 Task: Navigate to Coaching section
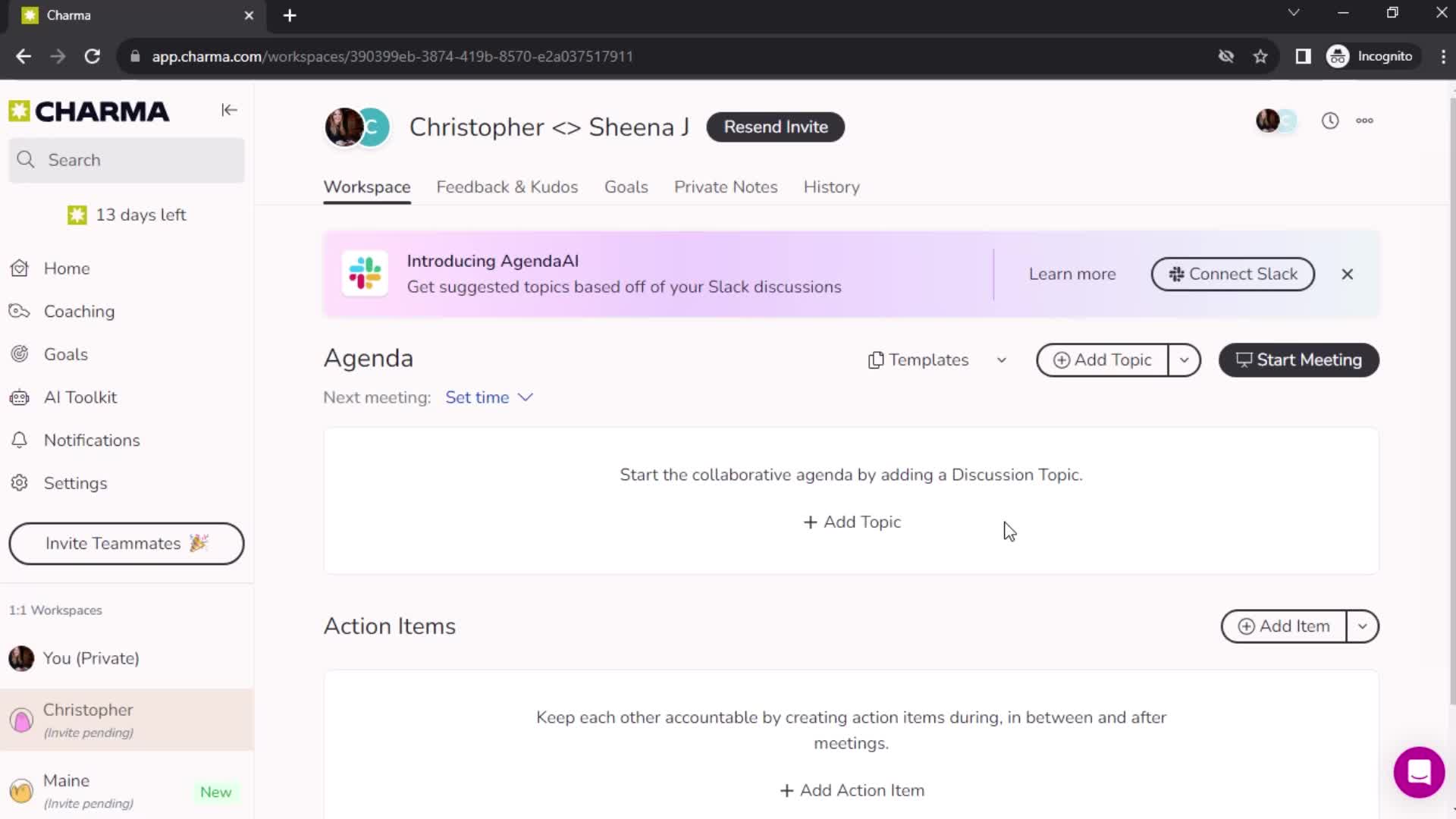coord(79,311)
